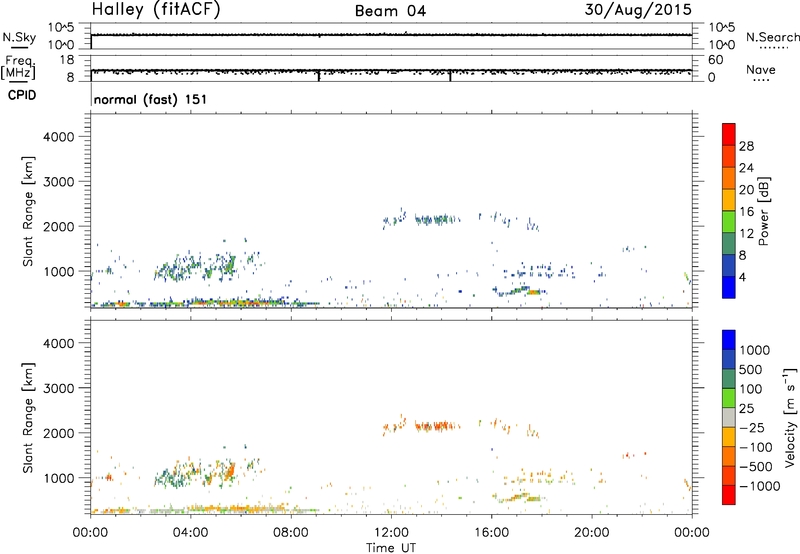Click the '60' Nave axis value

pyautogui.click(x=715, y=60)
